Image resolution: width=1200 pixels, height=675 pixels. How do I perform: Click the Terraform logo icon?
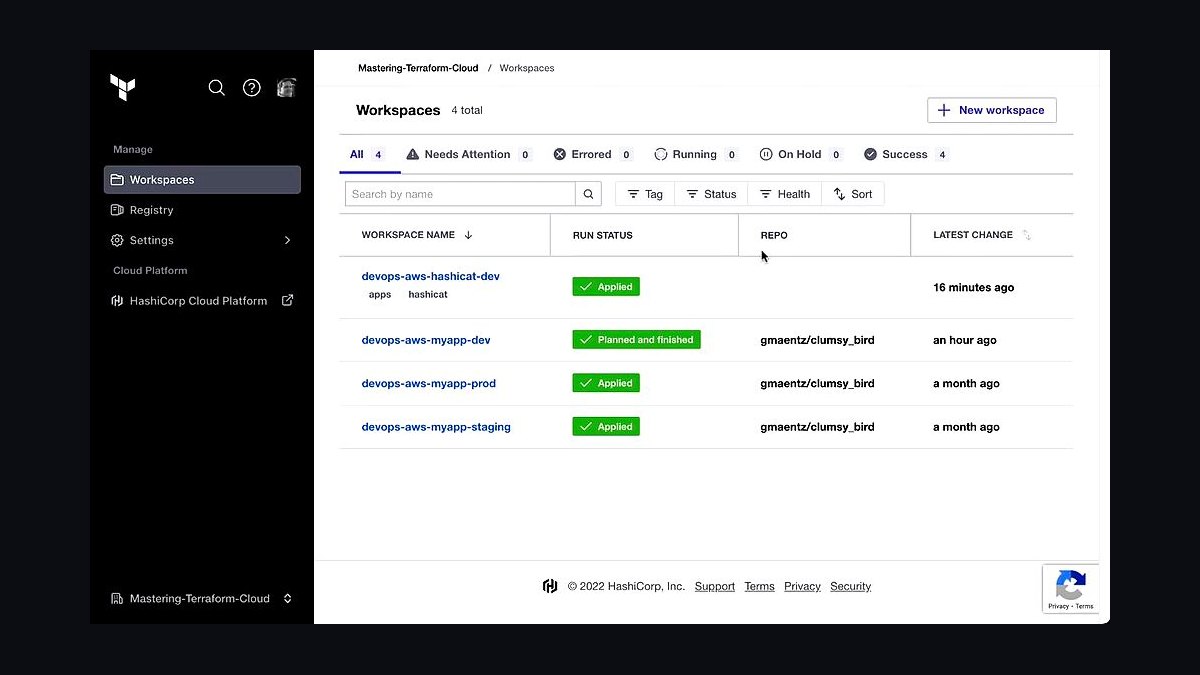(122, 88)
